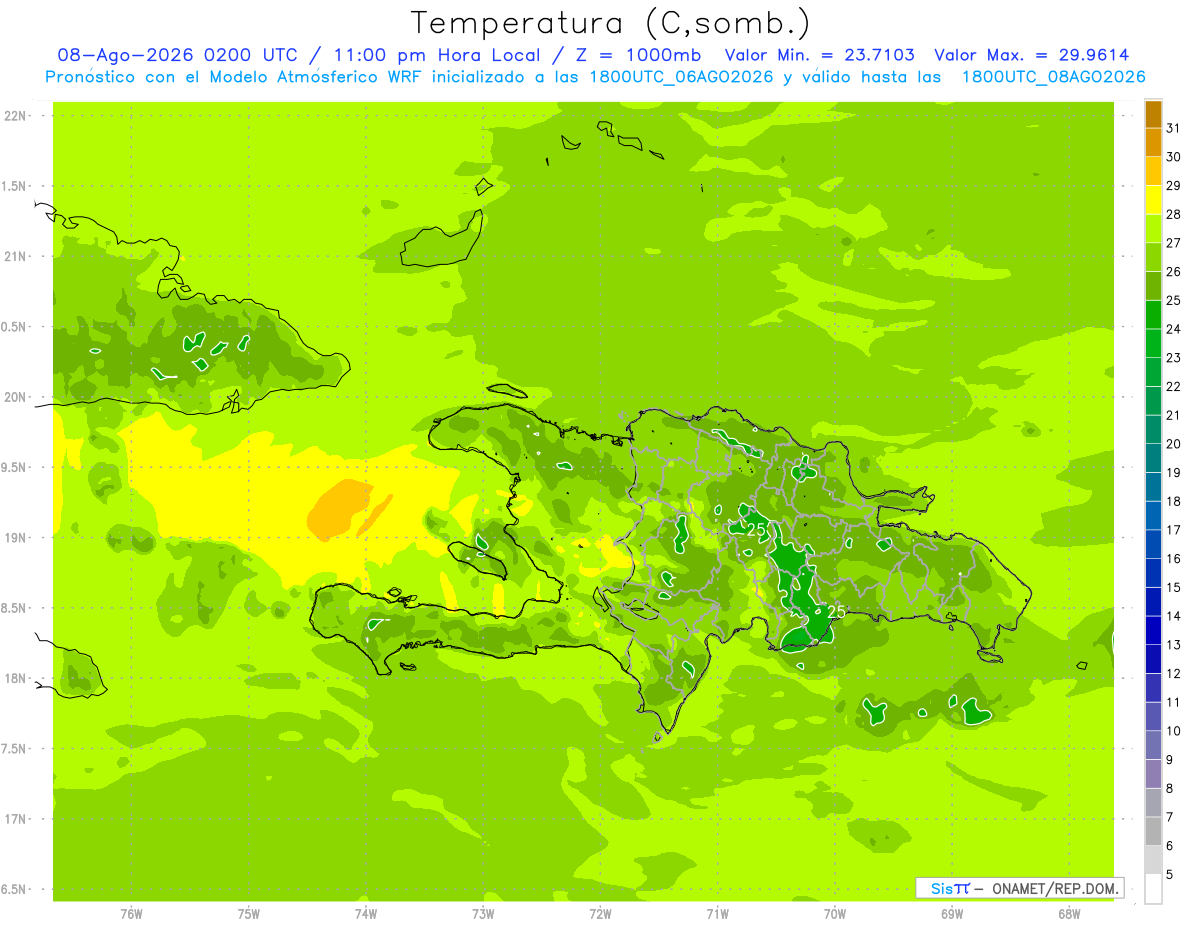Click the southern "25" contour label on the map
Screen dimensions: 1200x927
tap(837, 612)
